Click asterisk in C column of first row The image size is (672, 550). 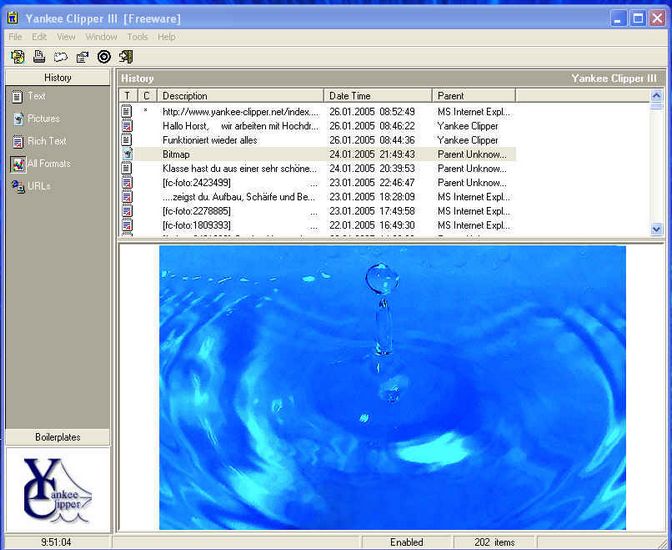click(146, 110)
